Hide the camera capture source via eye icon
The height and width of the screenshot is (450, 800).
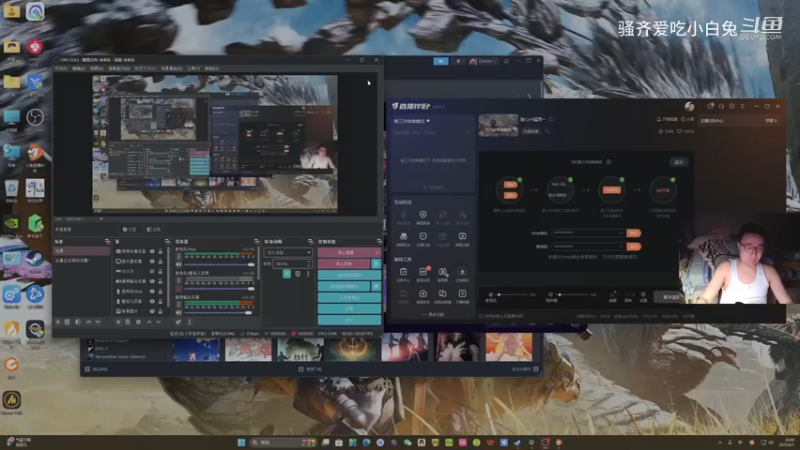(x=152, y=252)
